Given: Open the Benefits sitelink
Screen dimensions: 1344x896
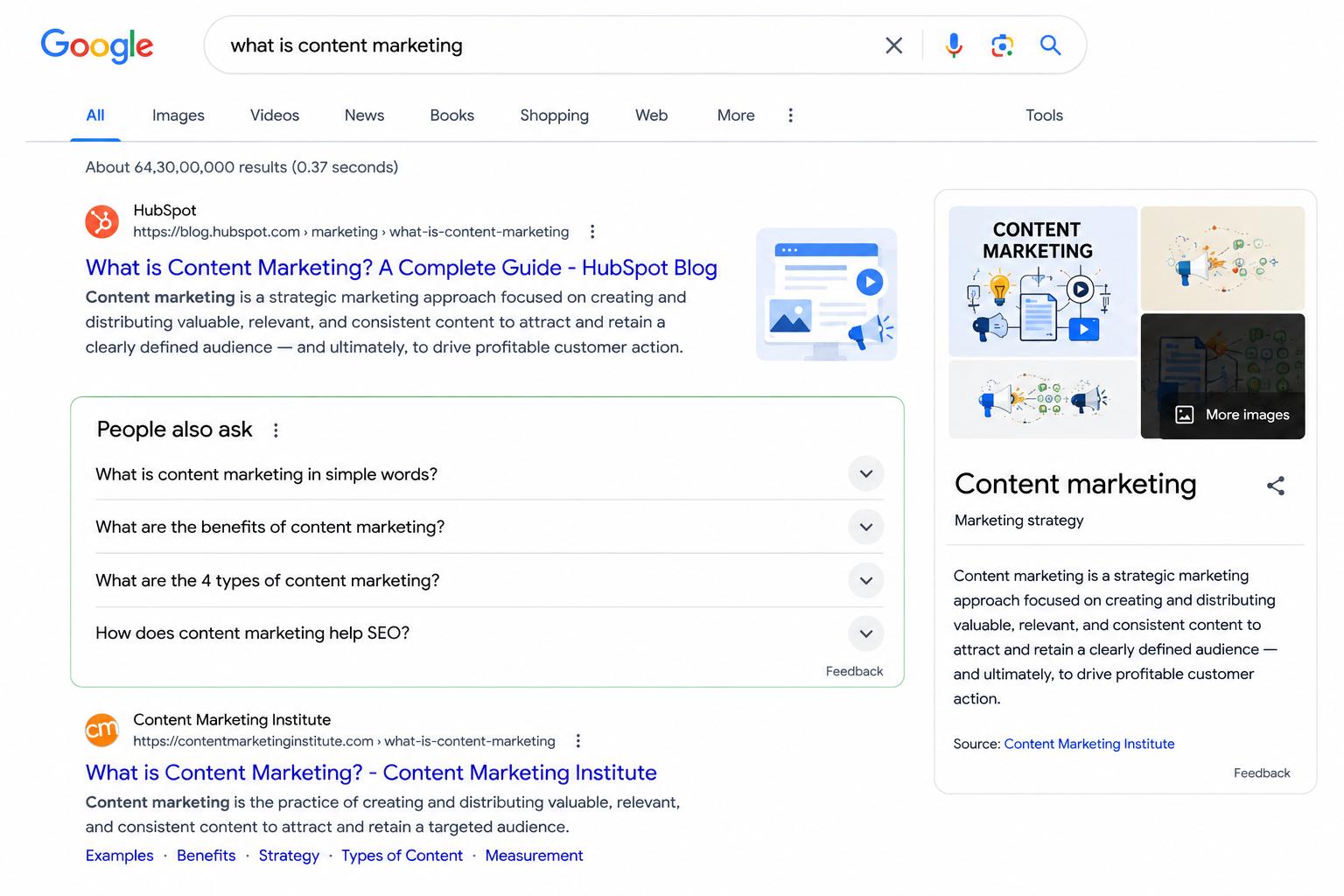Looking at the screenshot, I should point(206,856).
